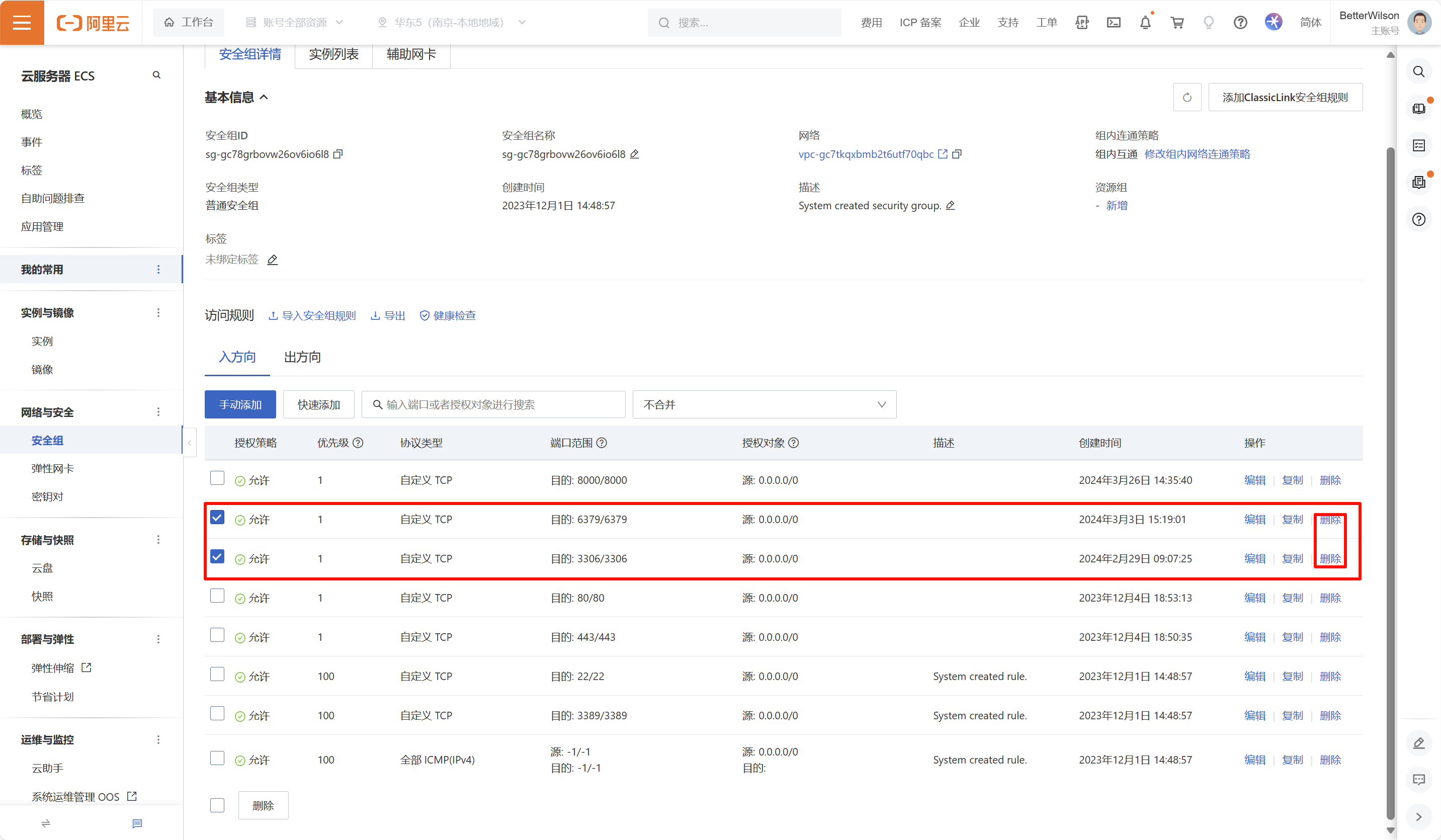Viewport: 1441px width, 840px height.
Task: Open the 不合并 merge dropdown
Action: (x=764, y=404)
